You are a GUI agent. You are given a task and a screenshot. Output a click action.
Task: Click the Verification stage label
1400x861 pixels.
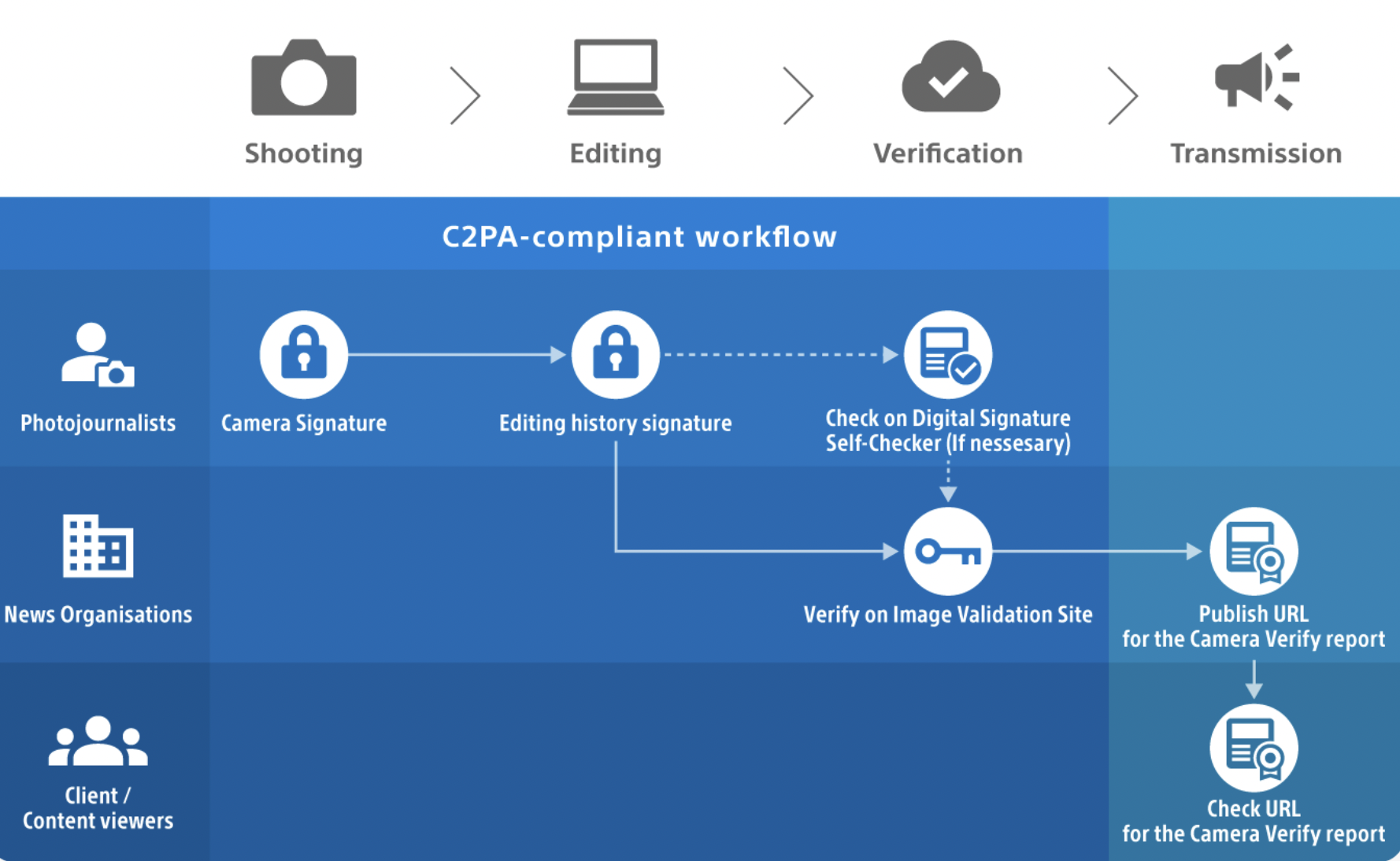948,153
